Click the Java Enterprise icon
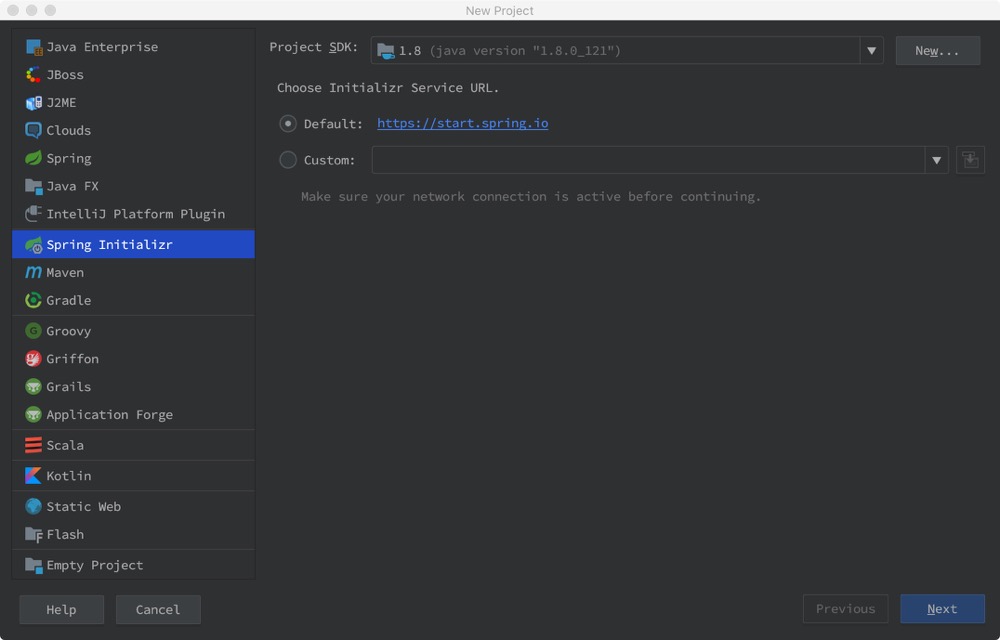Screen dimensions: 1000x640 point(34,47)
